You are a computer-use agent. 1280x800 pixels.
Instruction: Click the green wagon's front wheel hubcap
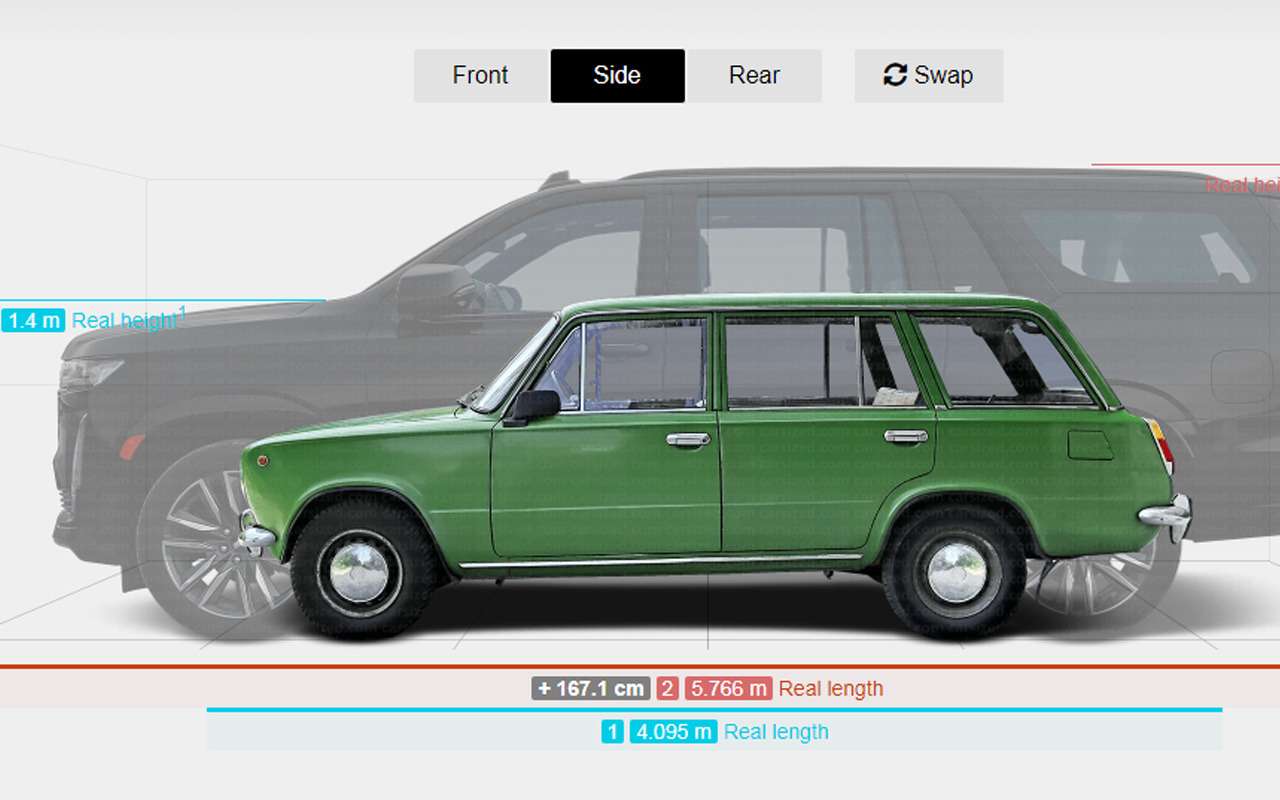point(360,572)
